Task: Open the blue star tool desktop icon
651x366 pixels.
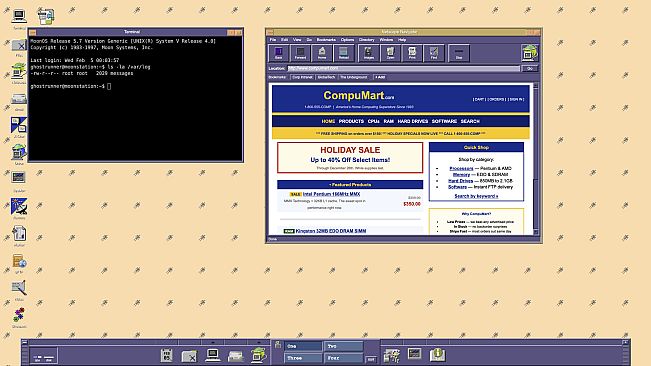Action: click(19, 206)
